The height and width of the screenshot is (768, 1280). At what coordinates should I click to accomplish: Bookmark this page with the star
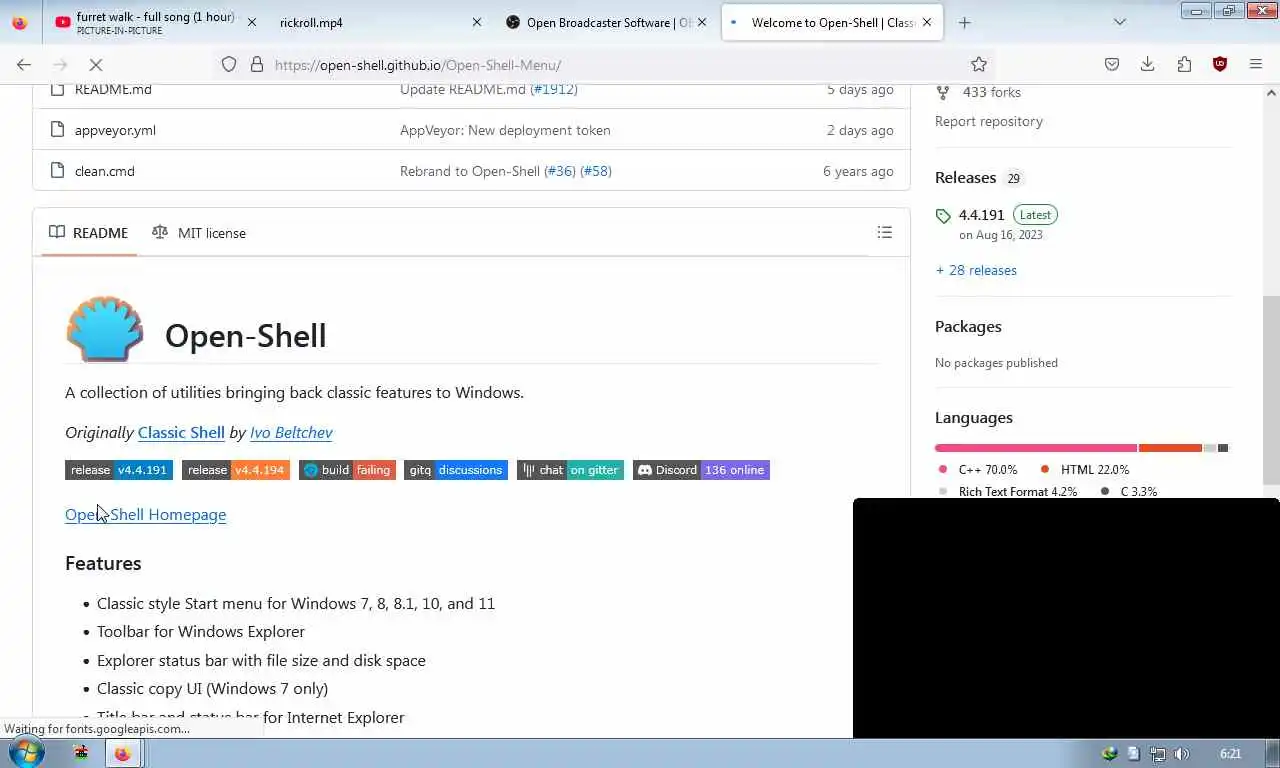pyautogui.click(x=979, y=64)
